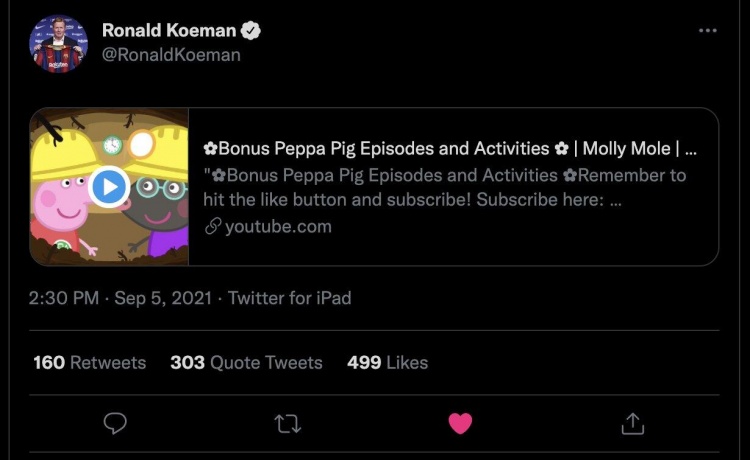
Task: Click the @RonaldKoeman handle
Action: [171, 55]
